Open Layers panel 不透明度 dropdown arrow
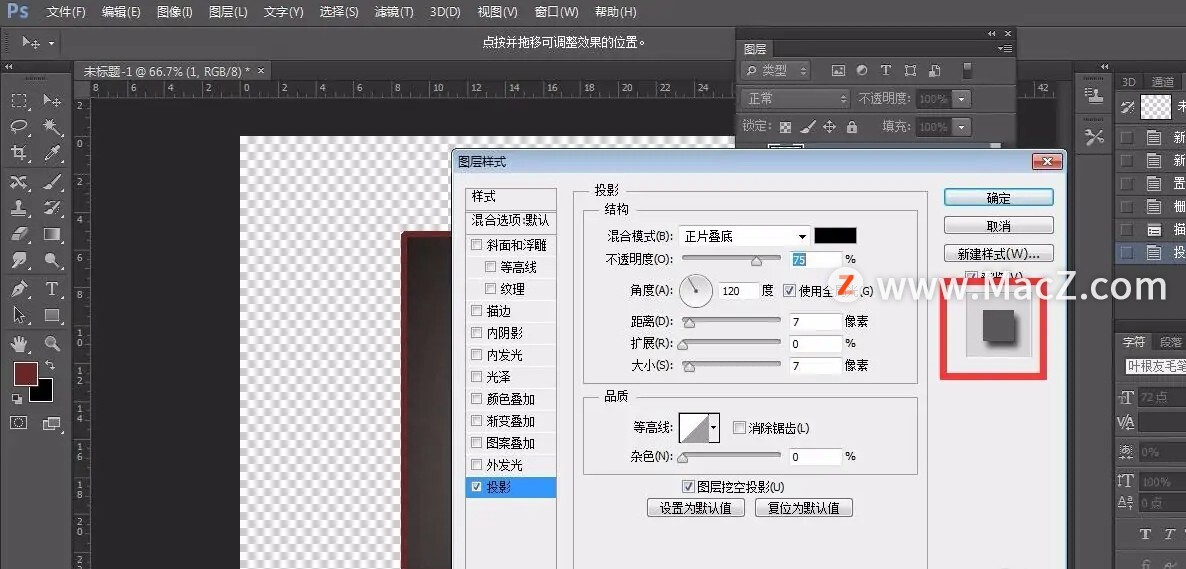This screenshot has height=569, width=1186. [x=961, y=98]
